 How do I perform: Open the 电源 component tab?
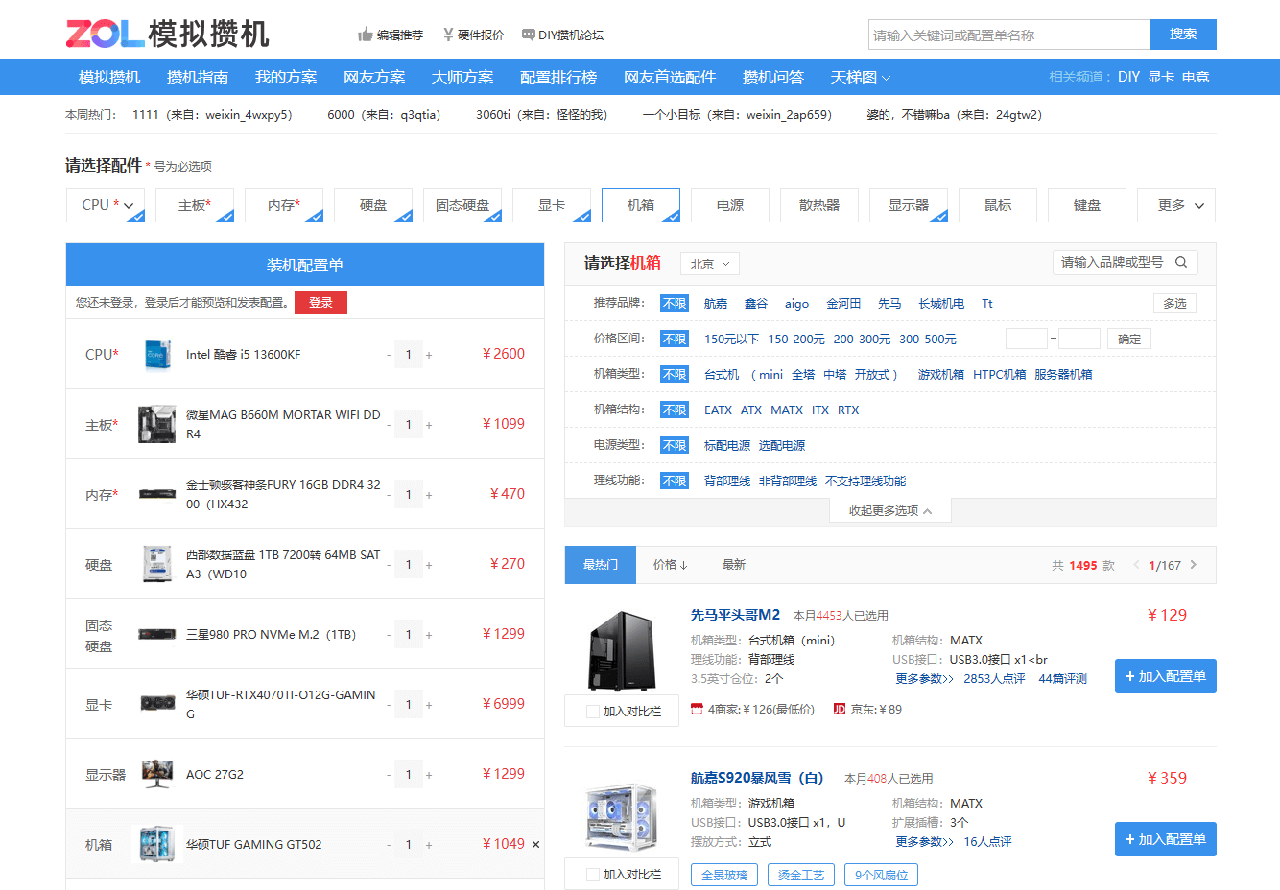coord(730,205)
